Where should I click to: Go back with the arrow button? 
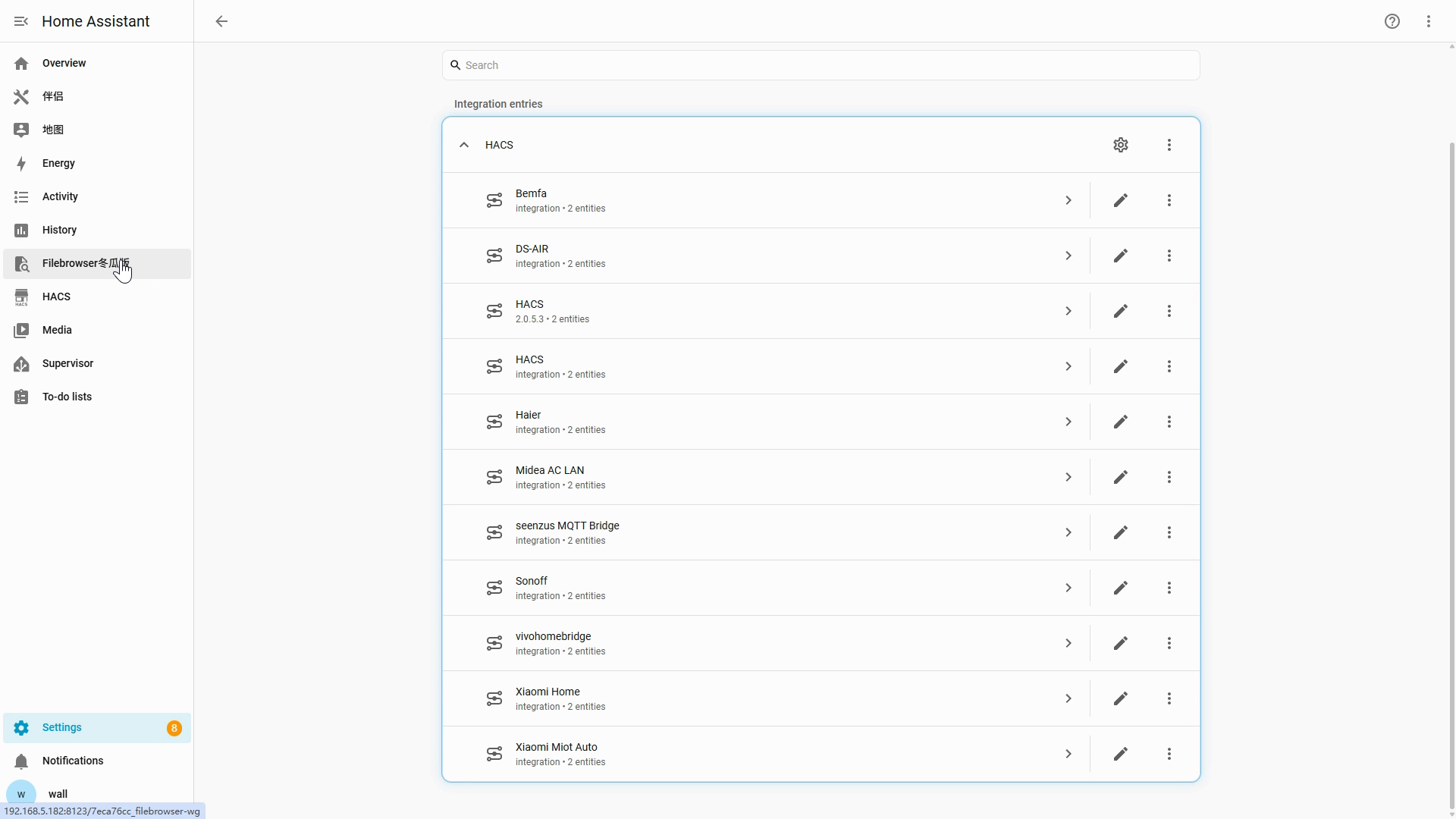point(221,21)
